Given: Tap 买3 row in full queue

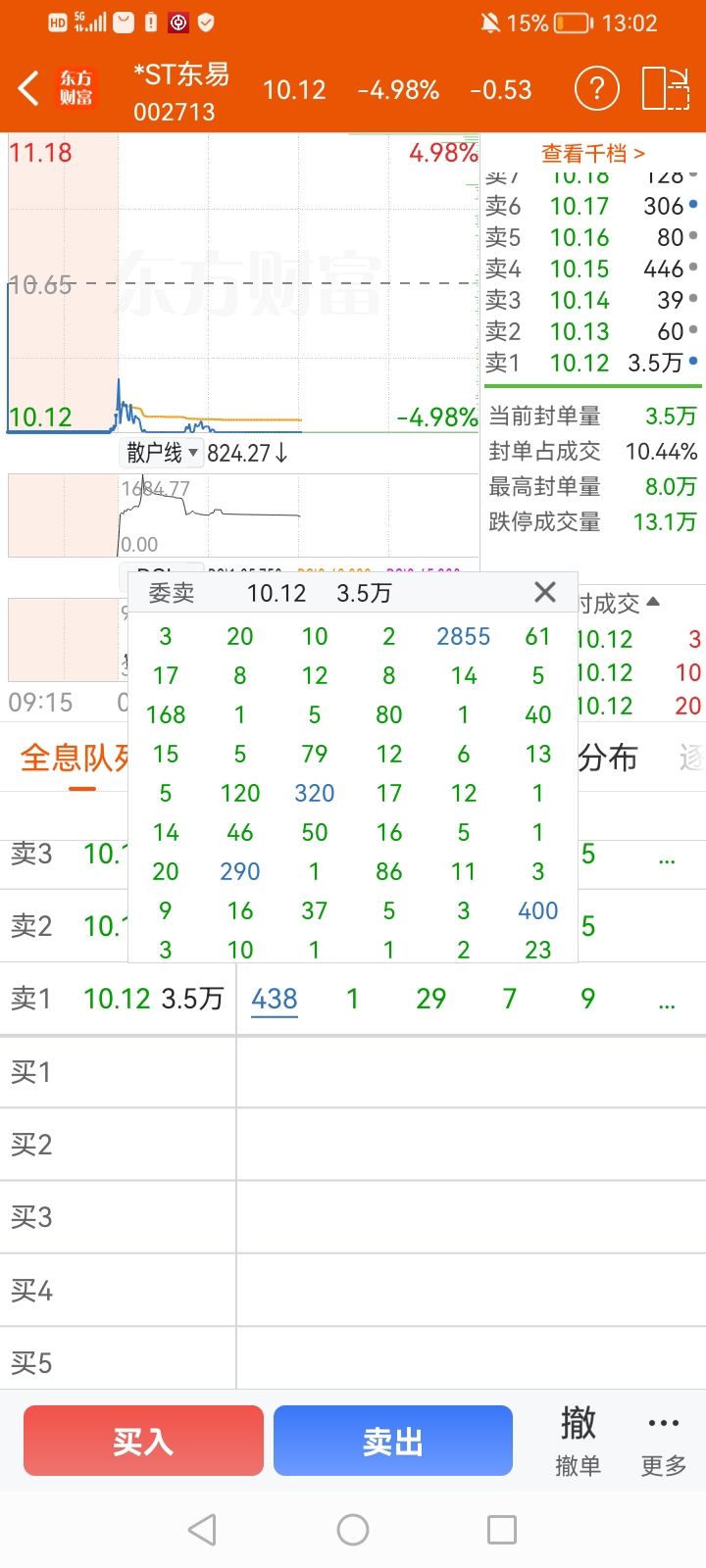Looking at the screenshot, I should click(x=353, y=1217).
